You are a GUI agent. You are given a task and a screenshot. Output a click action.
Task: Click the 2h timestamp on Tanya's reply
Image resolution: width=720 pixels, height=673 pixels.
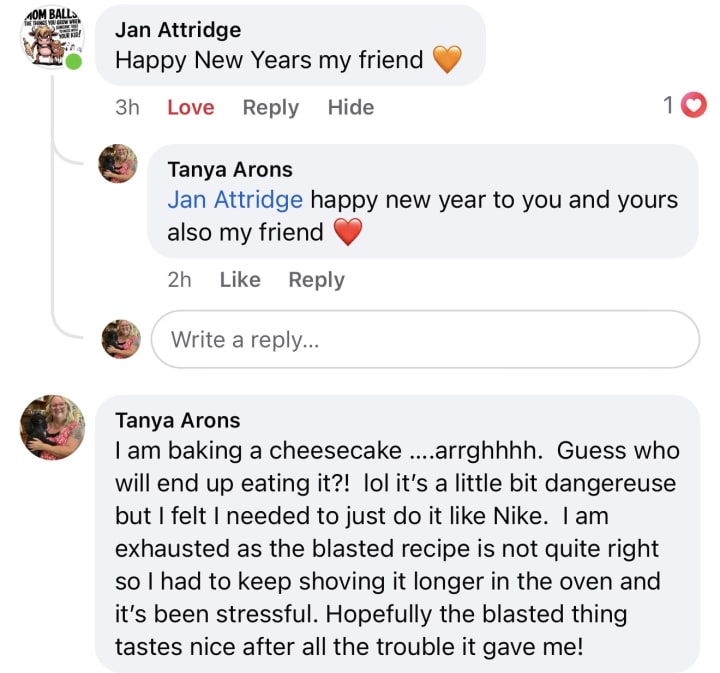point(179,280)
